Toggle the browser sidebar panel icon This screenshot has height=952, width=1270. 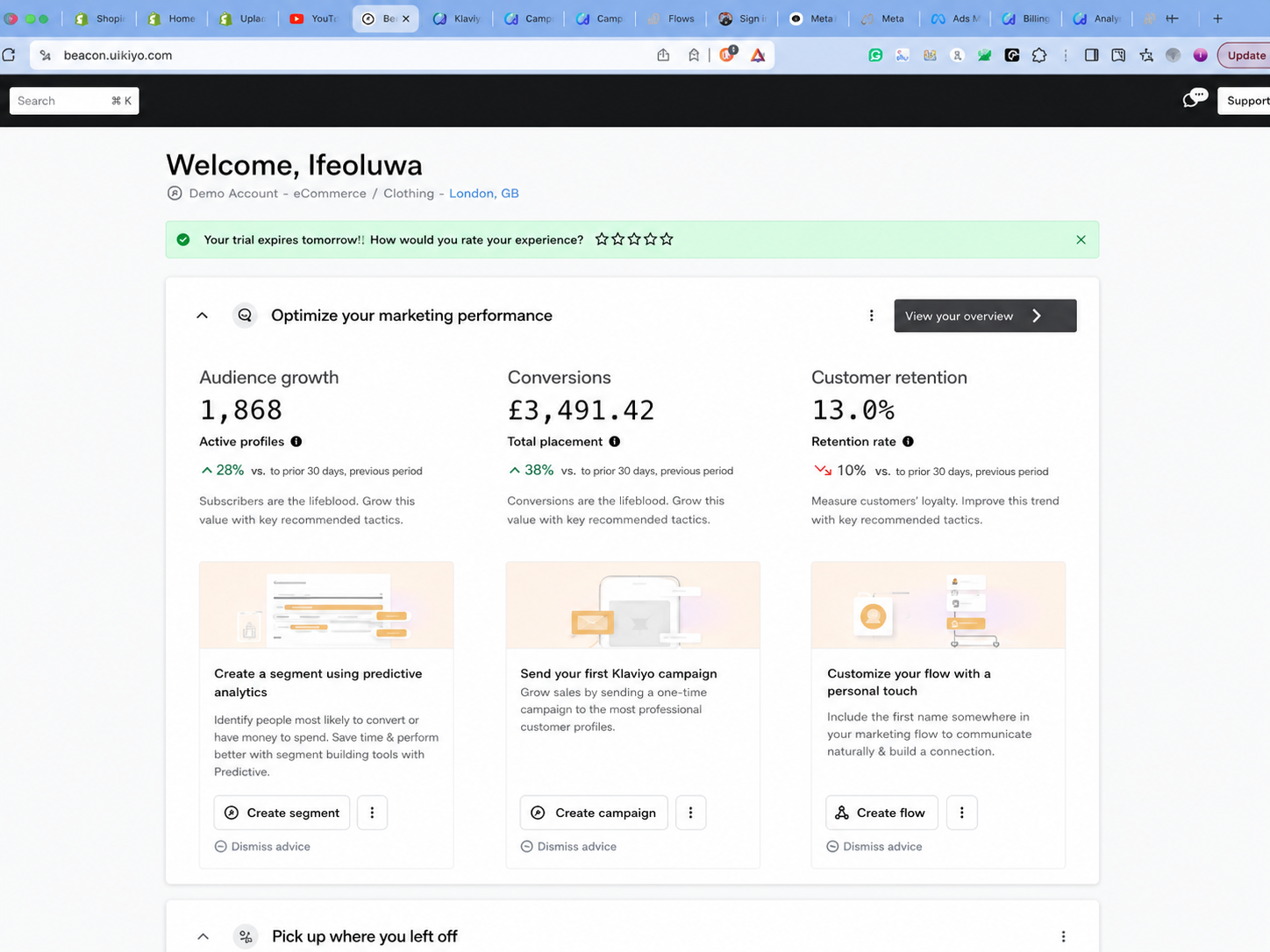pyautogui.click(x=1091, y=55)
